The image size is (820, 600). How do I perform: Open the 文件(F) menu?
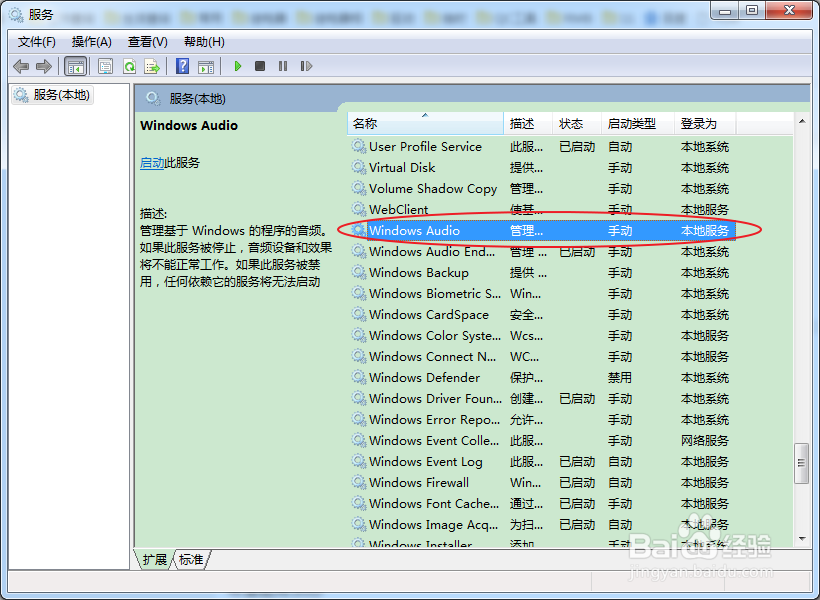point(37,42)
